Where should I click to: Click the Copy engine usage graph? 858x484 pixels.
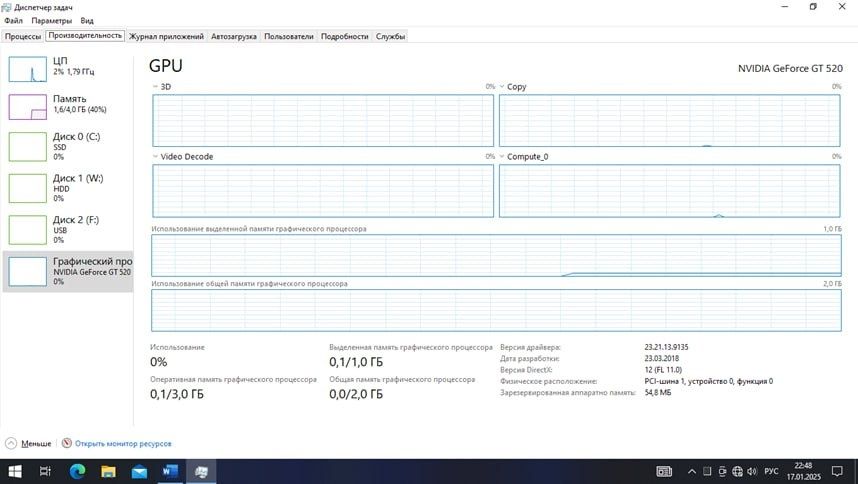coord(670,120)
